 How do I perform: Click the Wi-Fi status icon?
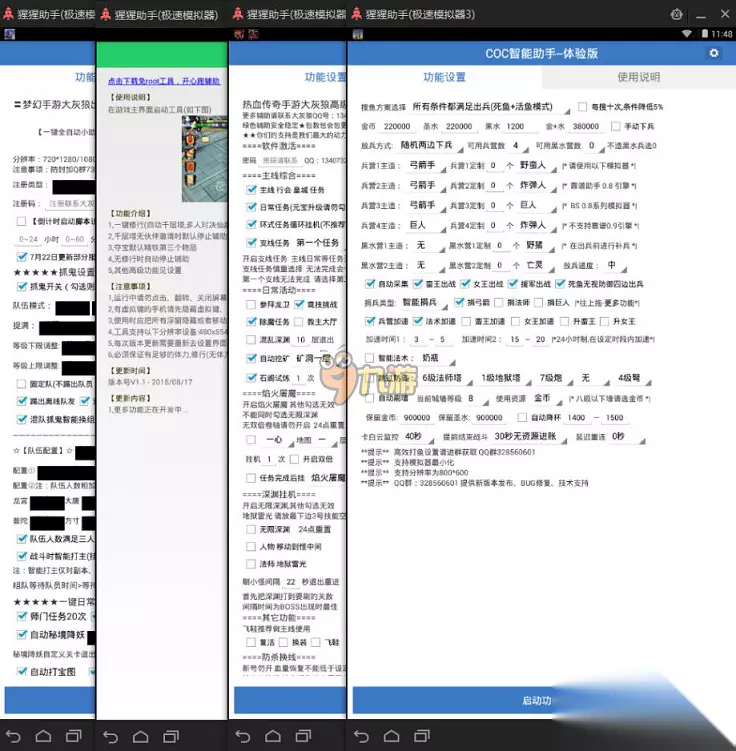[687, 34]
